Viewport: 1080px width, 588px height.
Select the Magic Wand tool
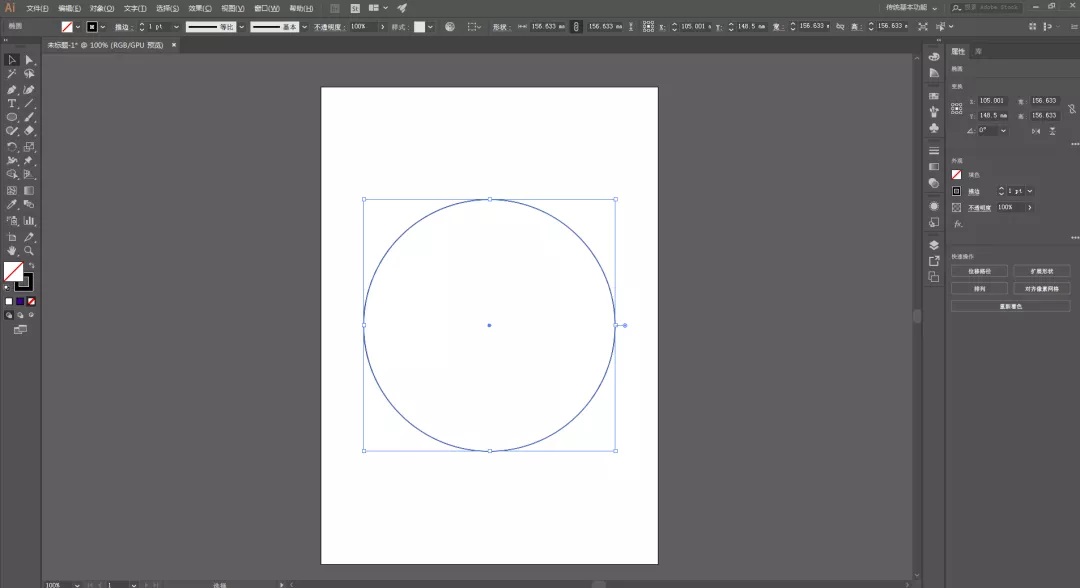[x=12, y=74]
